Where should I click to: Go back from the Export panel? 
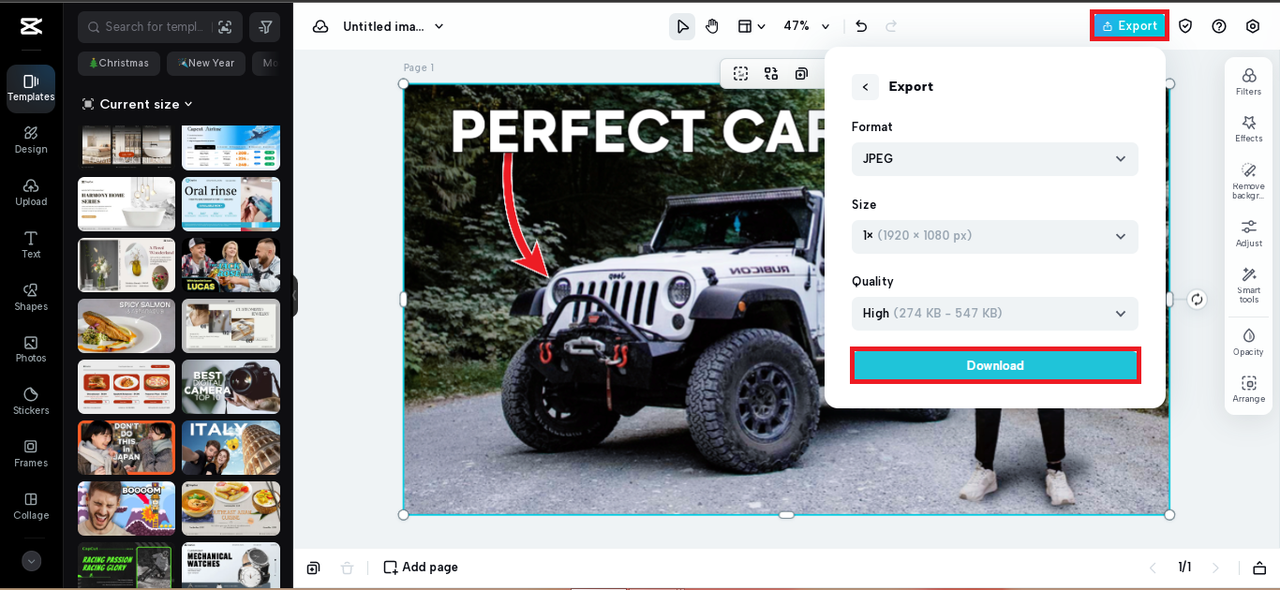coord(865,87)
